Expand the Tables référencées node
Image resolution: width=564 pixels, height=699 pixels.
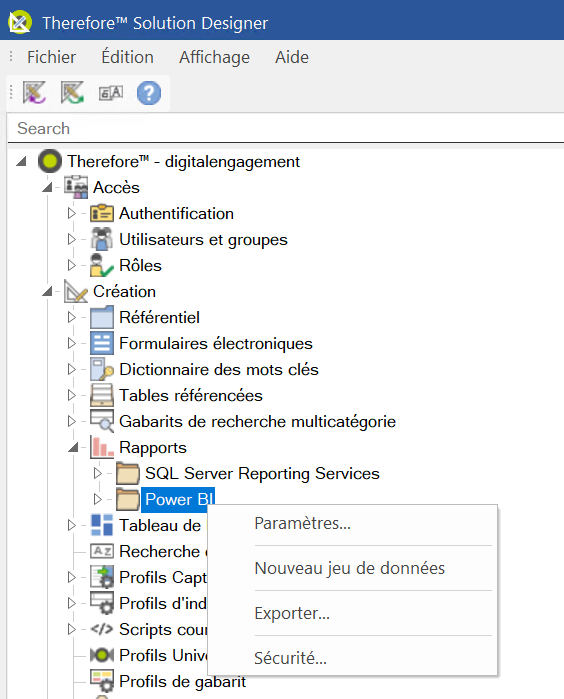tap(71, 395)
